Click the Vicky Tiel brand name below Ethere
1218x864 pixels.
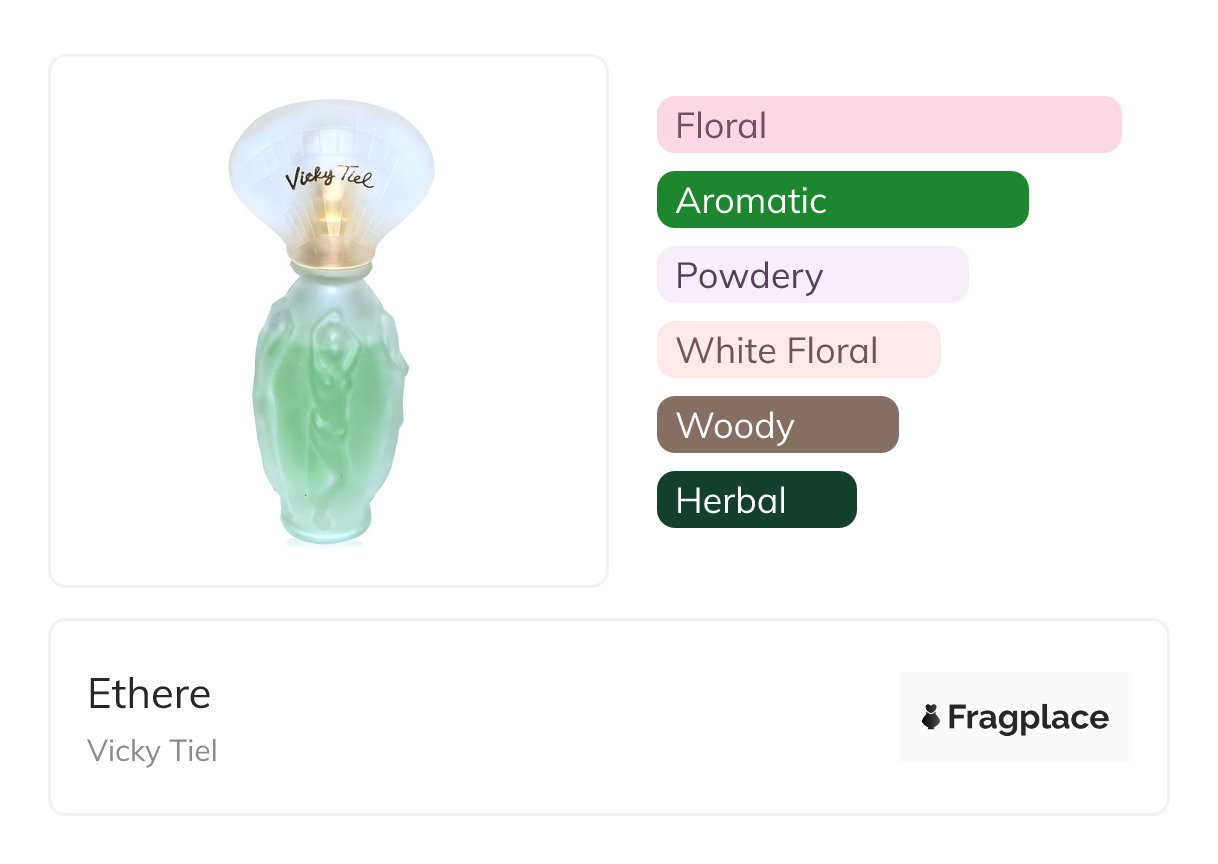click(x=152, y=751)
